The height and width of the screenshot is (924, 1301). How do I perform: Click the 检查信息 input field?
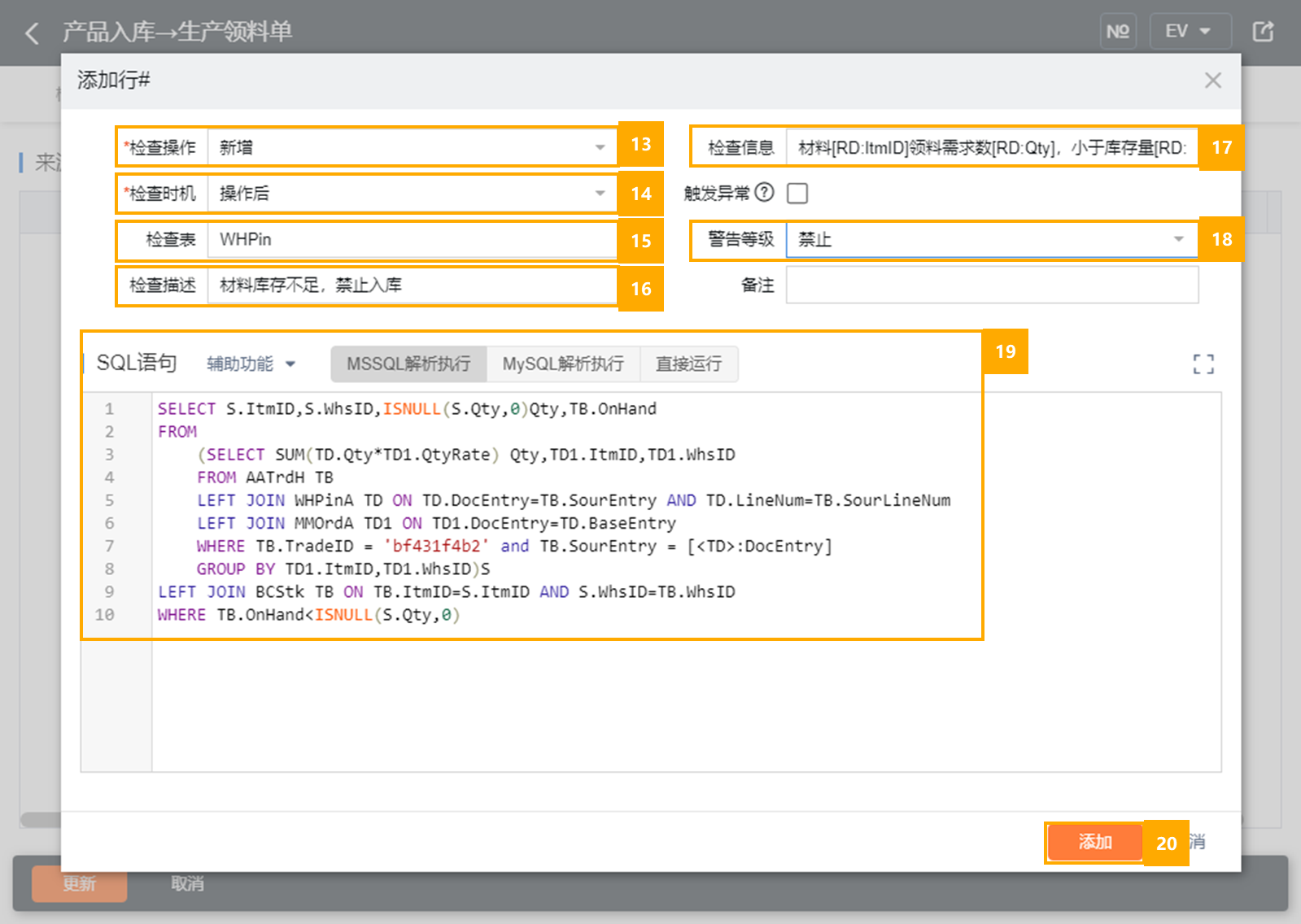pyautogui.click(x=992, y=147)
